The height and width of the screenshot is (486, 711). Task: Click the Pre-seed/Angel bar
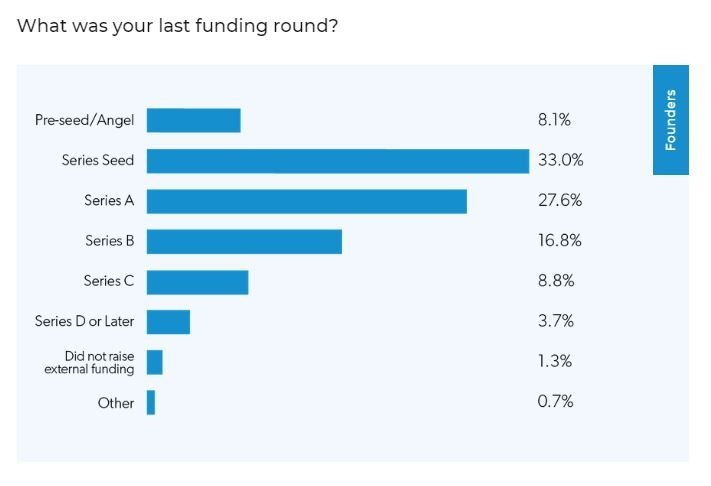pos(194,121)
